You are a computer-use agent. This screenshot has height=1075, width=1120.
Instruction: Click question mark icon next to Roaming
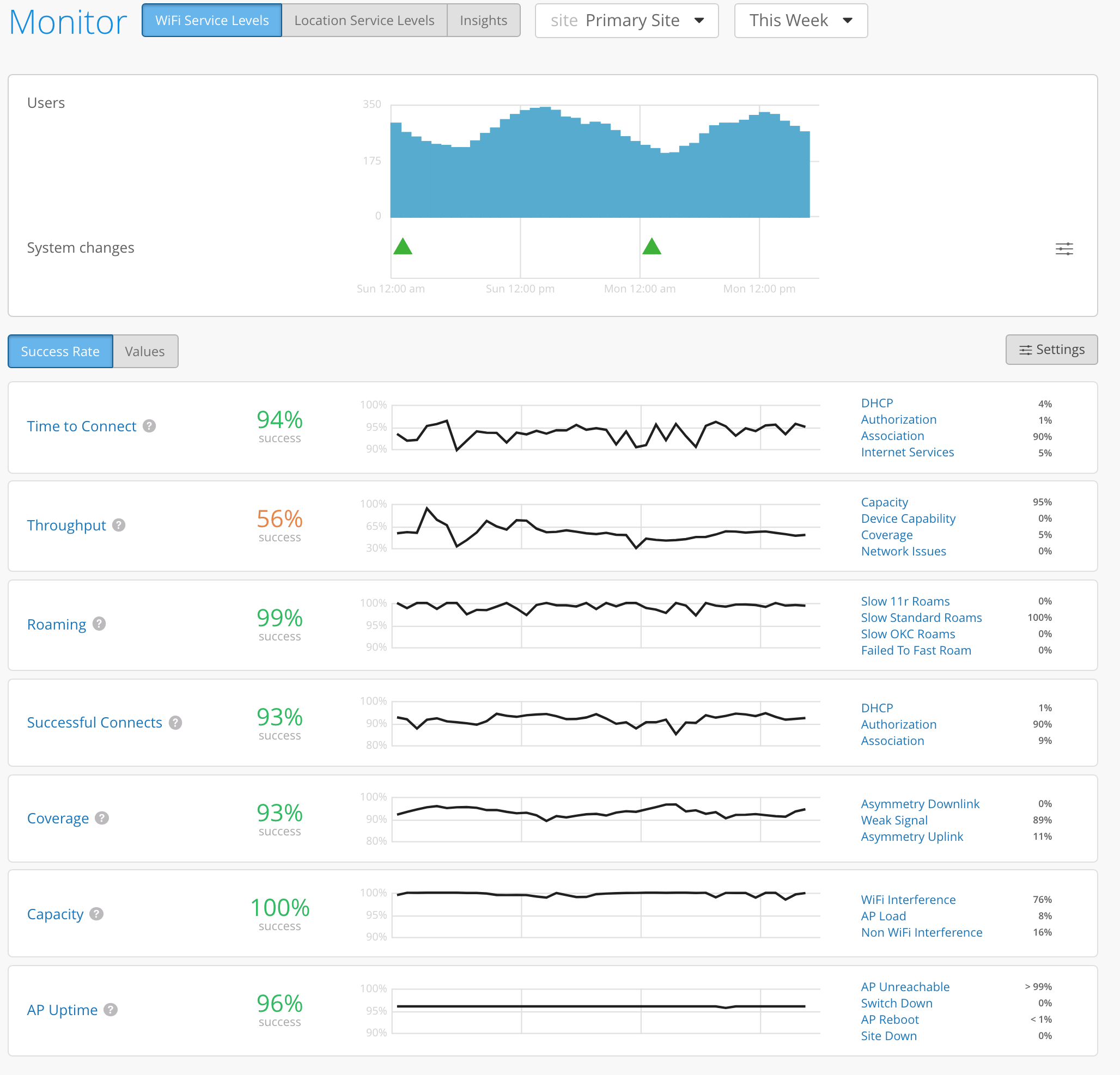click(100, 624)
